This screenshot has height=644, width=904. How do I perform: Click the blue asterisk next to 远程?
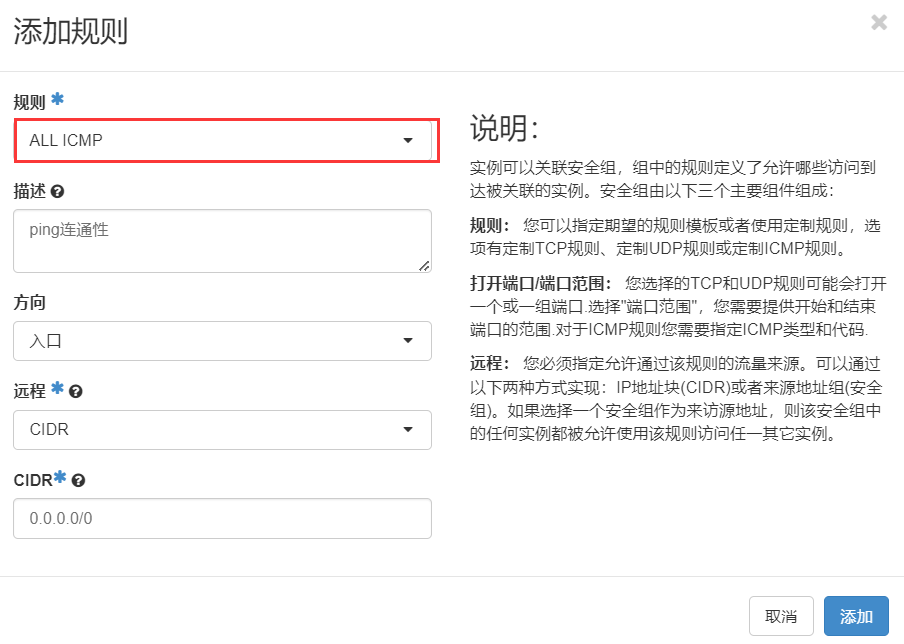(x=57, y=389)
